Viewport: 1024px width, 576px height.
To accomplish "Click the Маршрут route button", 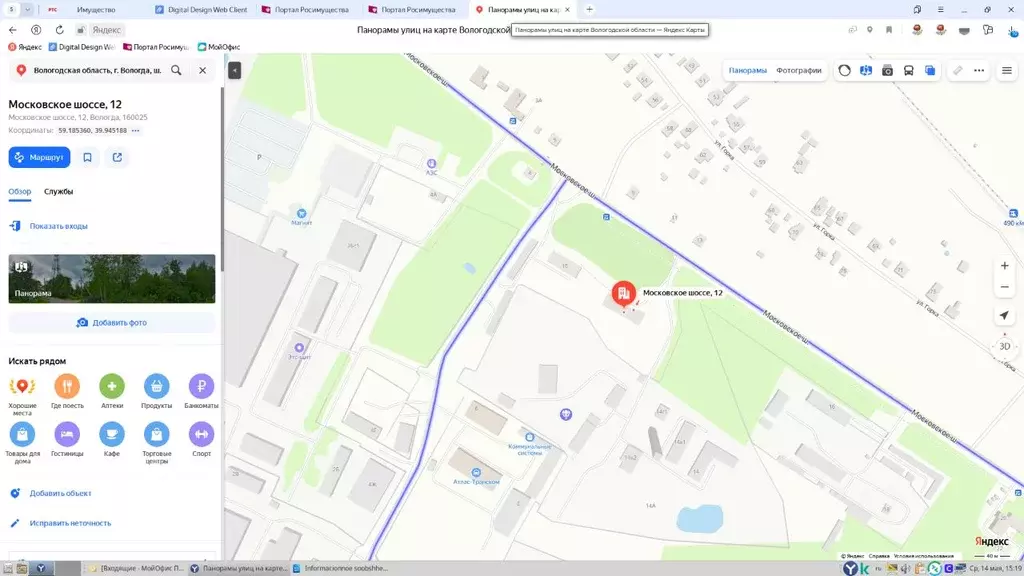I will [x=39, y=157].
